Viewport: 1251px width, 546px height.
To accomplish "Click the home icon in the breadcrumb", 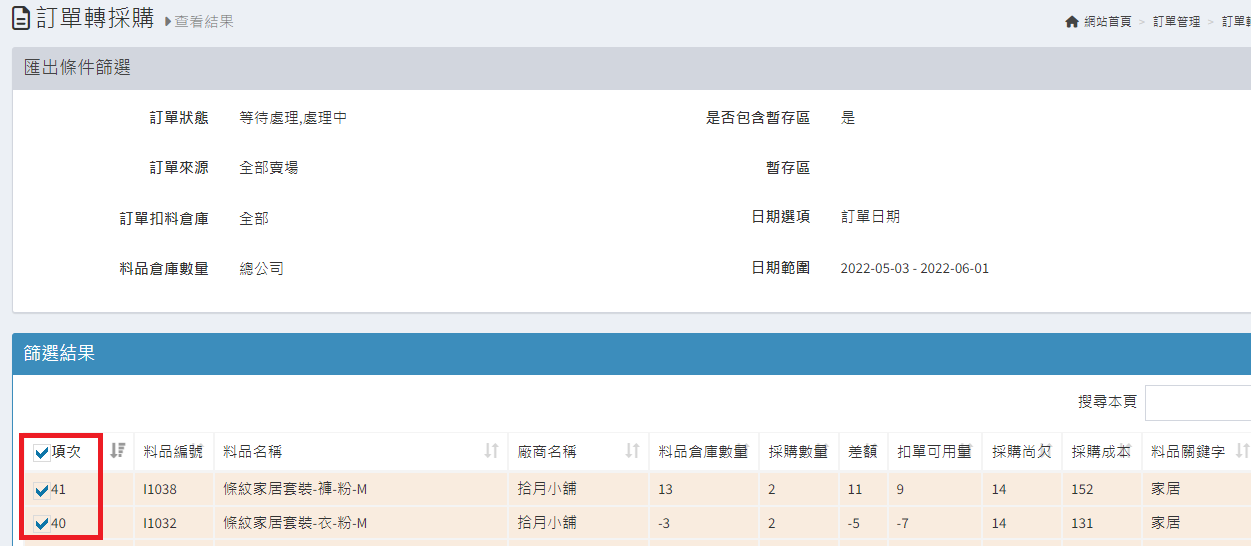I will 1072,21.
